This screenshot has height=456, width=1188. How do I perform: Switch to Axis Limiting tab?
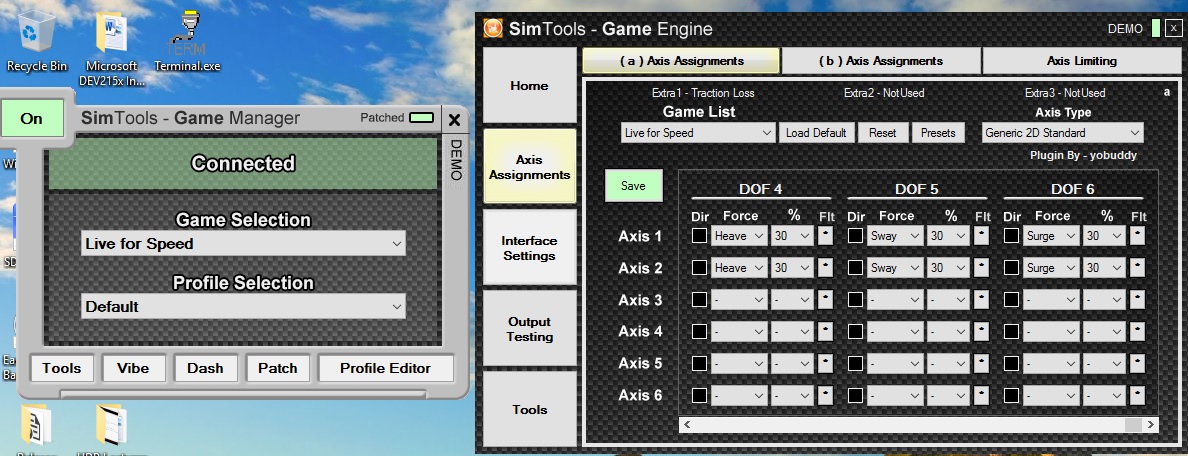point(1081,61)
